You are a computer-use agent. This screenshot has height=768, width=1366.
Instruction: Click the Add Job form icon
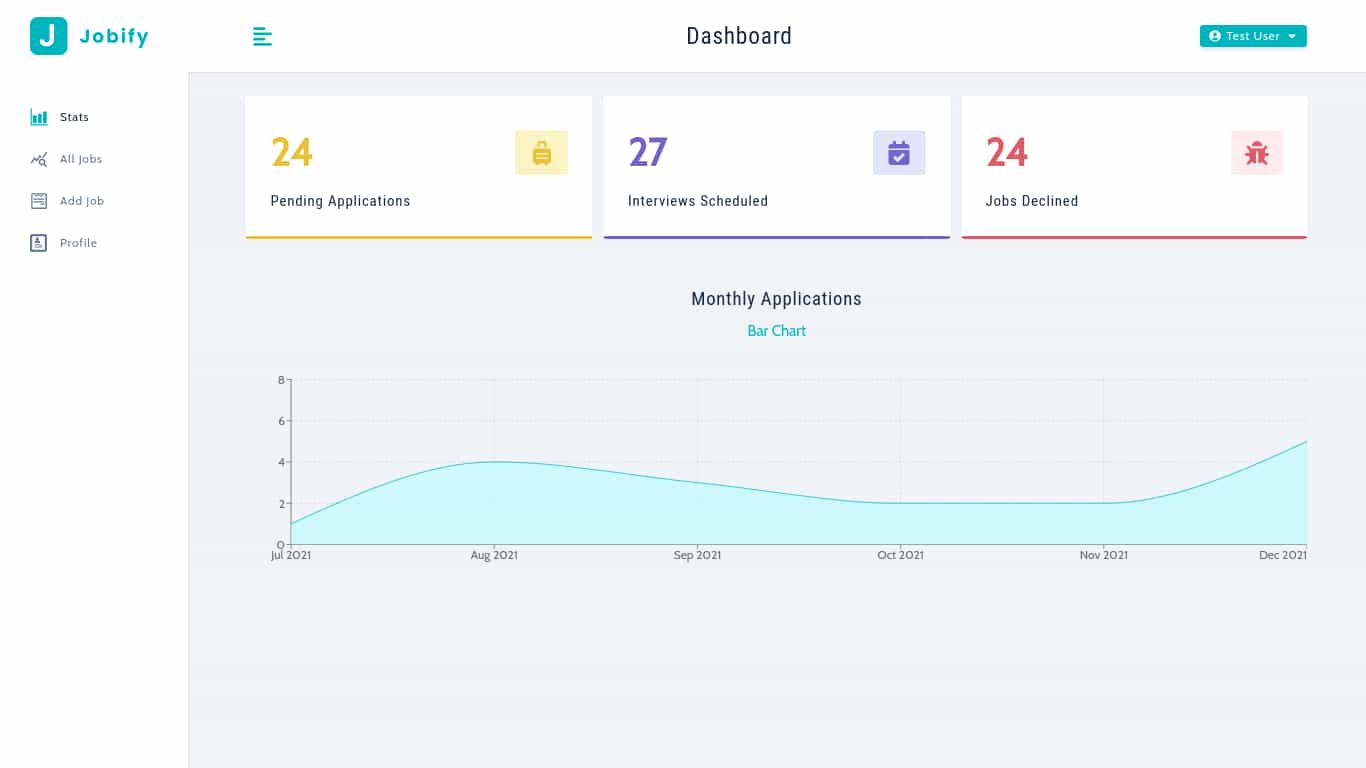[39, 201]
